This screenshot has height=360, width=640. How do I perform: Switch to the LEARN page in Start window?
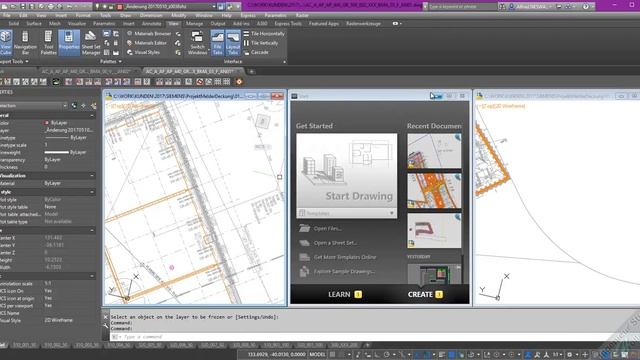coord(345,294)
